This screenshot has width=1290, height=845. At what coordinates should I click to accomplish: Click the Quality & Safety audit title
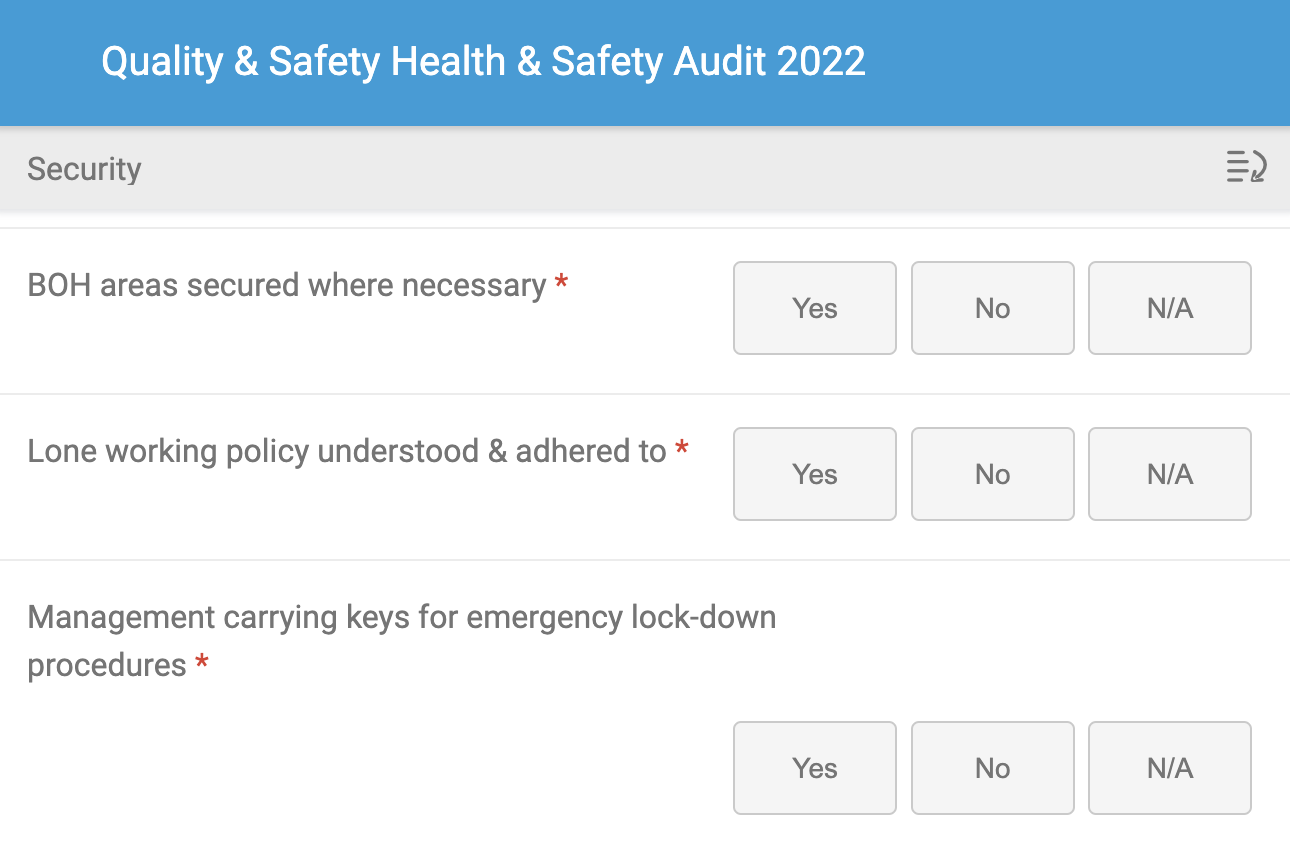coord(483,62)
